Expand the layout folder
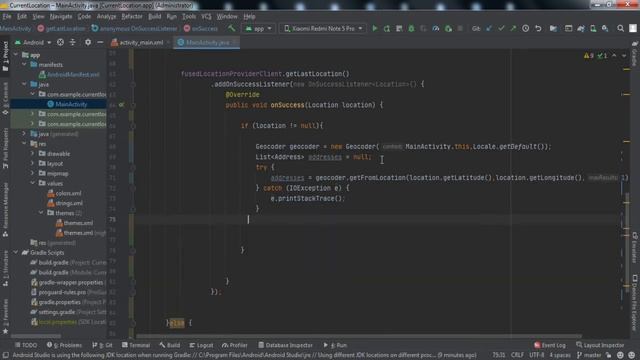Image resolution: width=640 pixels, height=360 pixels. click(x=32, y=164)
